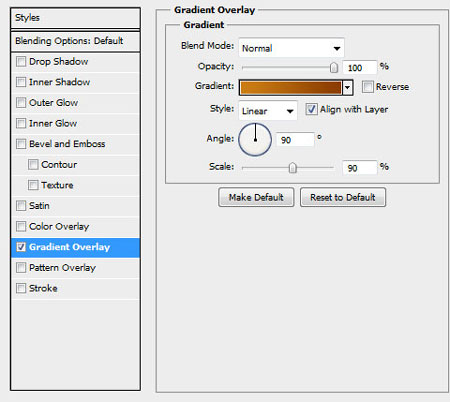Open the Inner Glow settings label

[53, 123]
